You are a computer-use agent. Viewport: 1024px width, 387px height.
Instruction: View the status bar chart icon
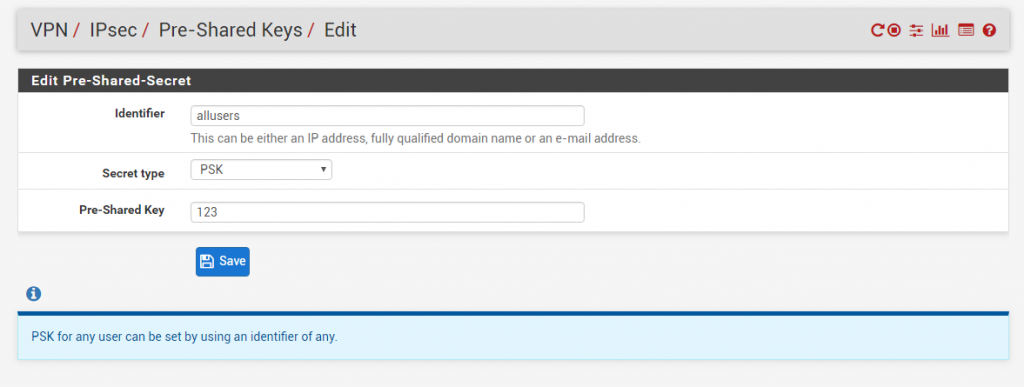940,30
